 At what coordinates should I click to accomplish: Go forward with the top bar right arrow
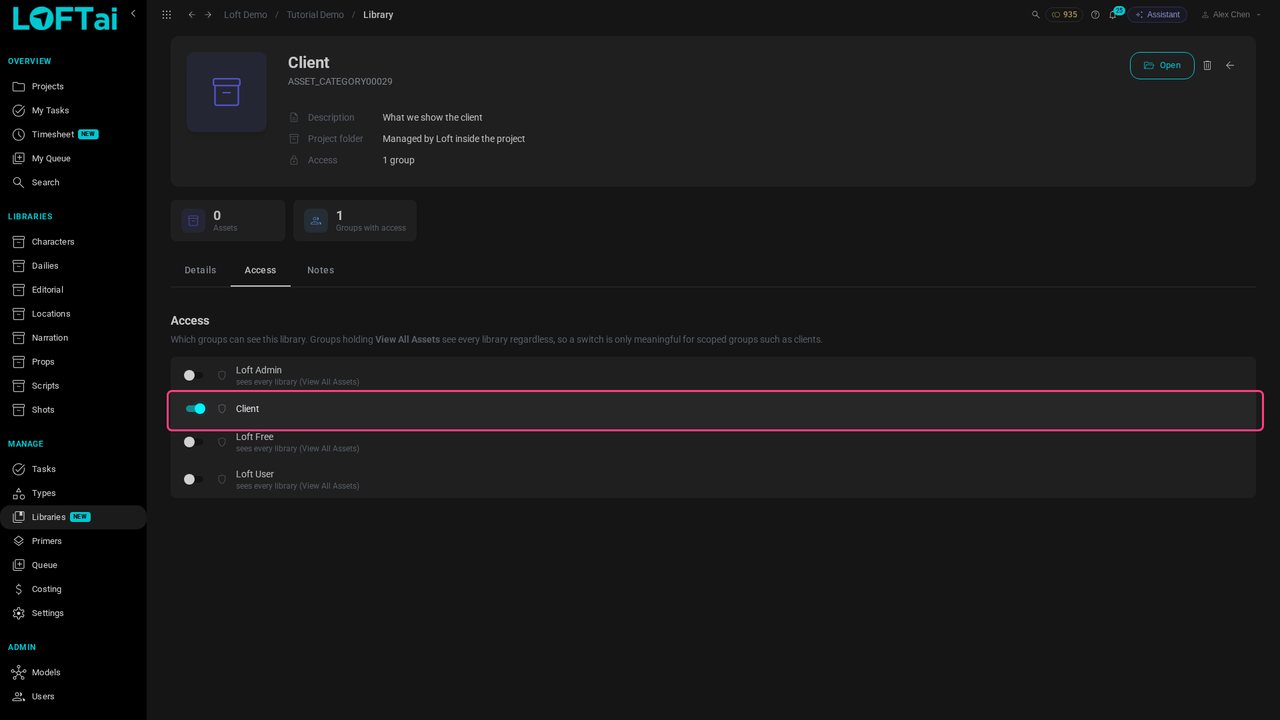point(208,15)
